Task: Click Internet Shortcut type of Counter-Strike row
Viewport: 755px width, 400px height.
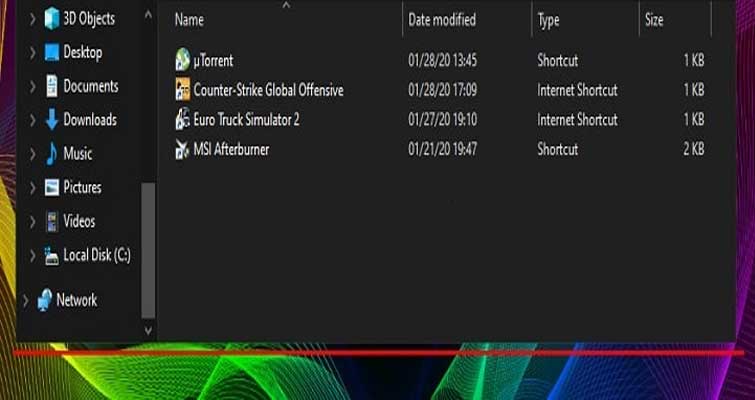Action: tap(577, 90)
